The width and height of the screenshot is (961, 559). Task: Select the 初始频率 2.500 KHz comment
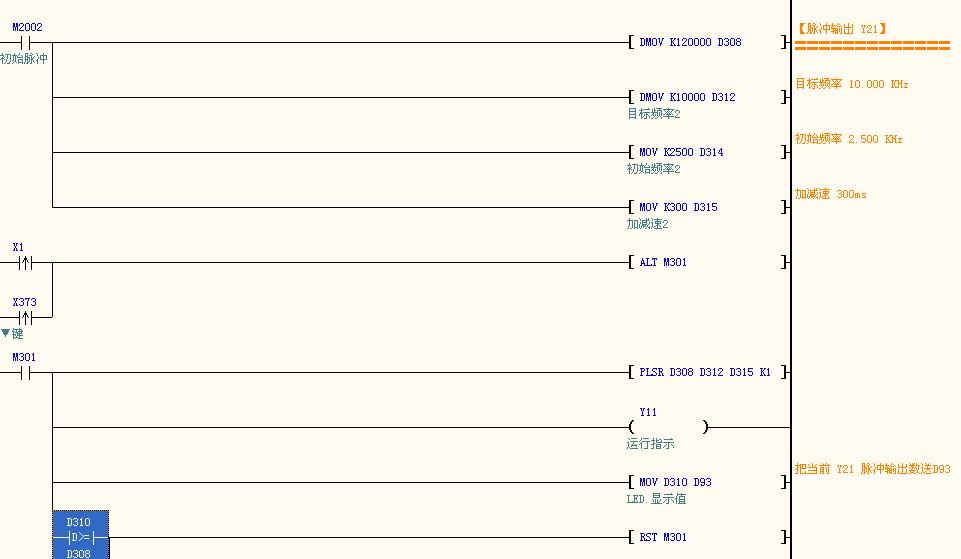(848, 139)
